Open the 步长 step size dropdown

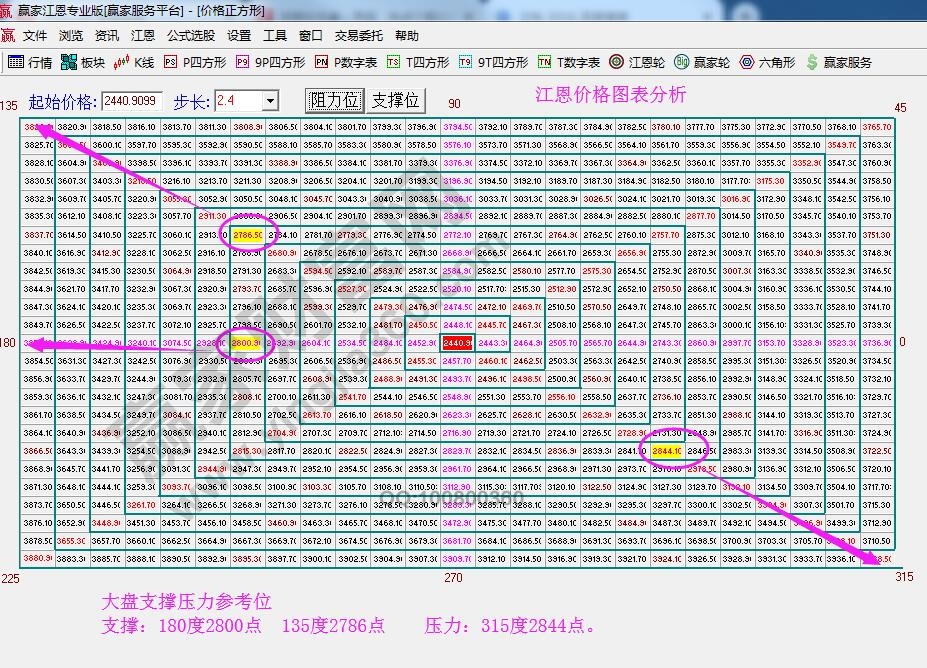(272, 100)
